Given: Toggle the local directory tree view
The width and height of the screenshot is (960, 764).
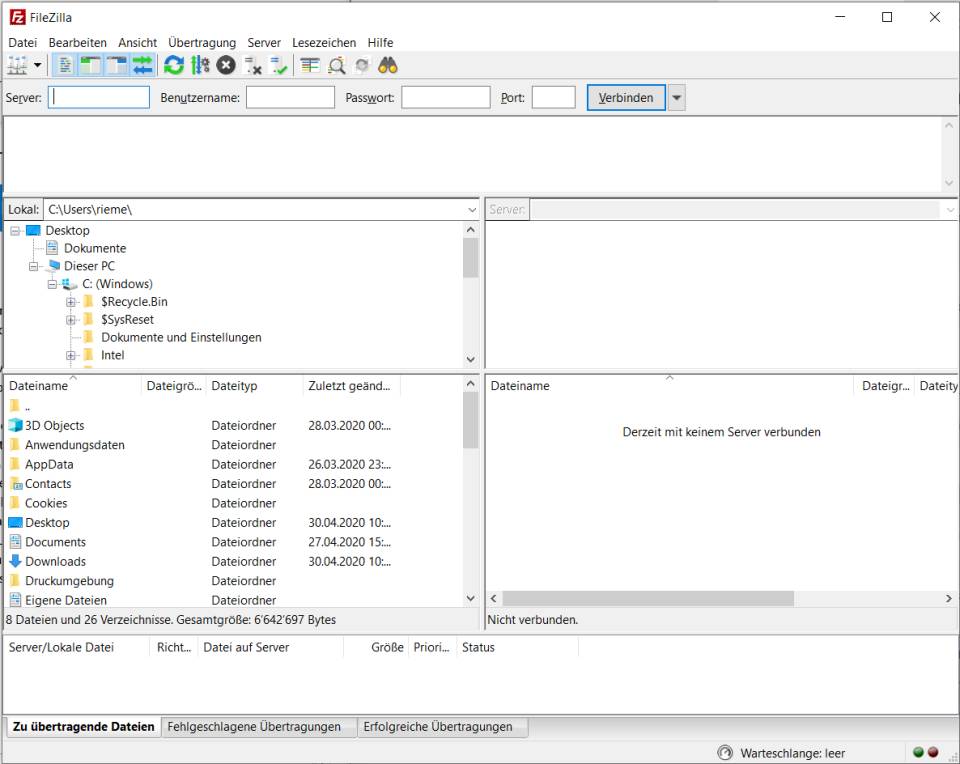Looking at the screenshot, I should click(91, 65).
